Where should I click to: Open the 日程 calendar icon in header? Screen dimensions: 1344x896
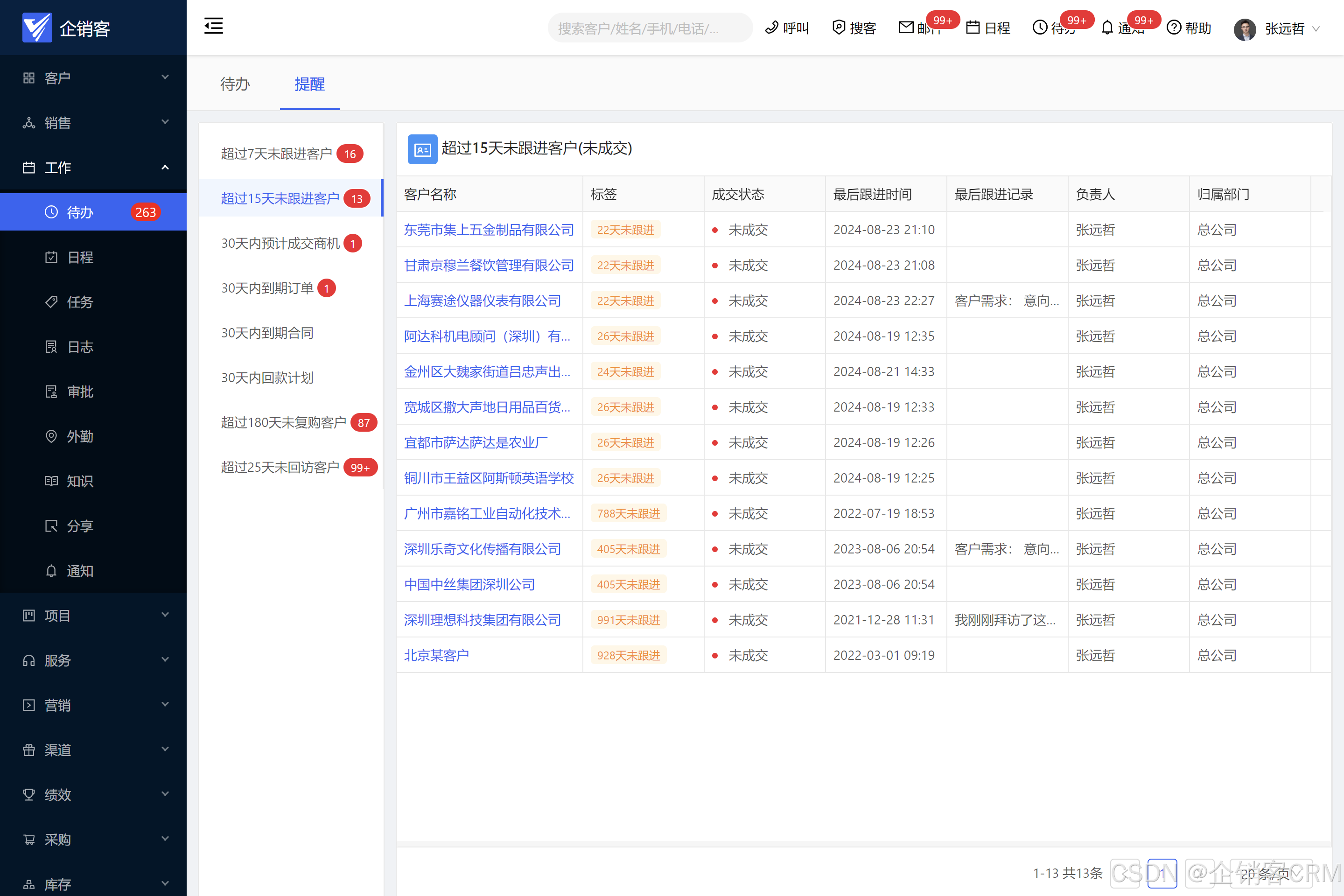coord(973,28)
